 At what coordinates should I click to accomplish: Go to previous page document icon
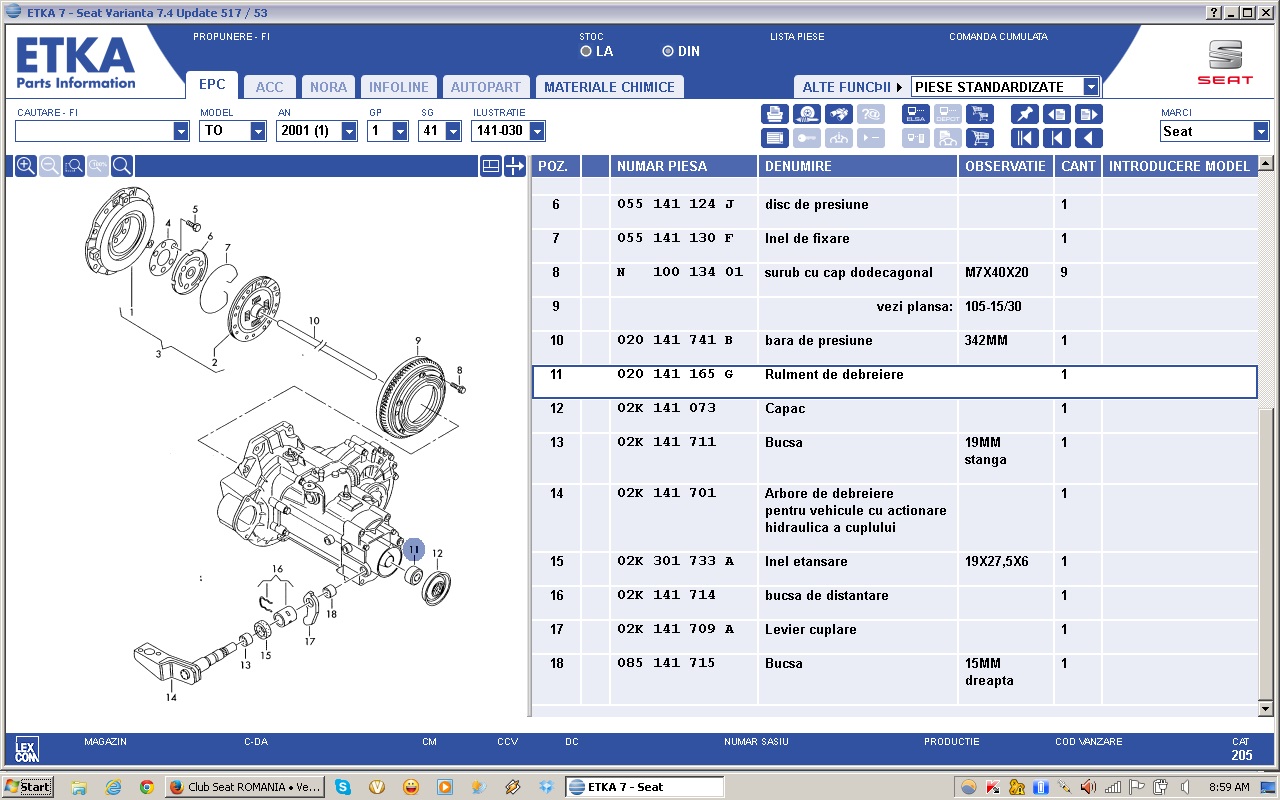coord(1057,114)
